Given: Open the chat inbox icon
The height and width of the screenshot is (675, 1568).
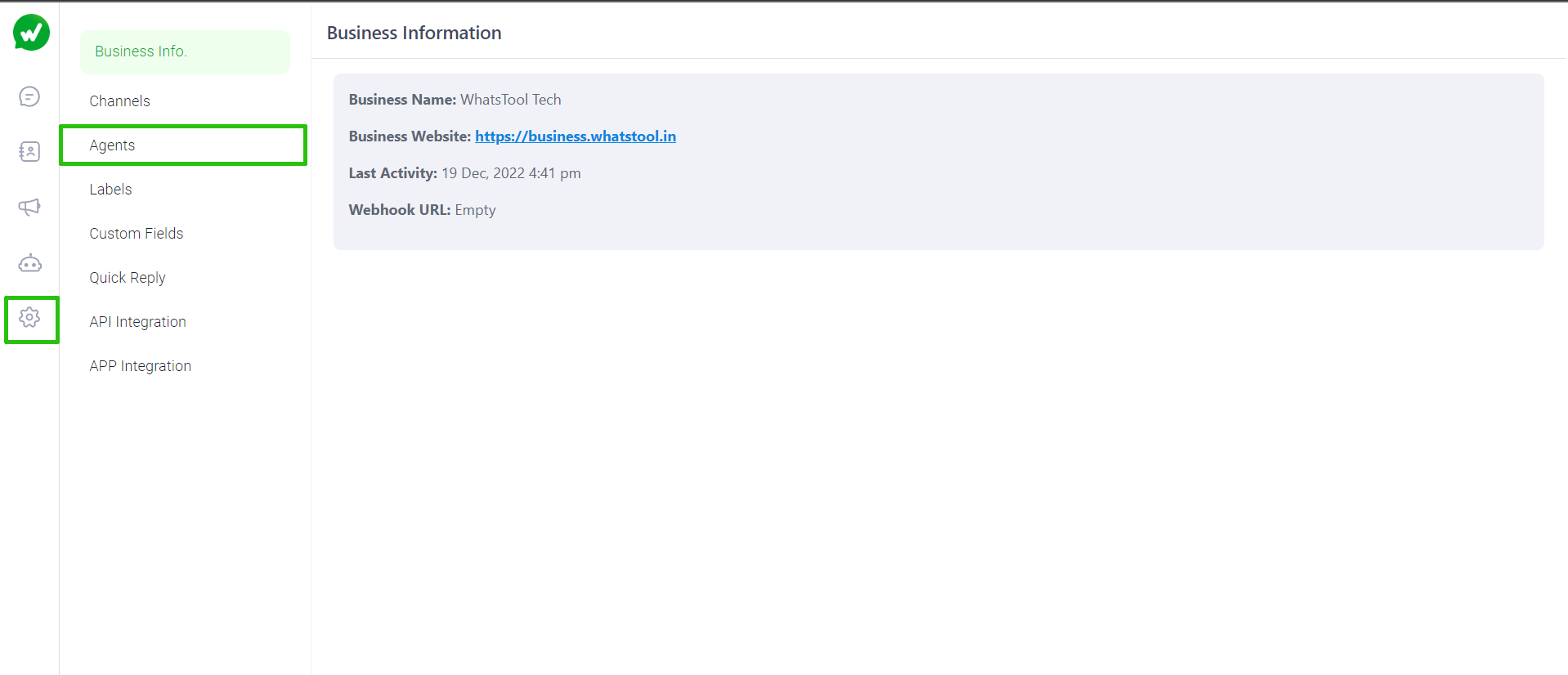Looking at the screenshot, I should pos(29,97).
